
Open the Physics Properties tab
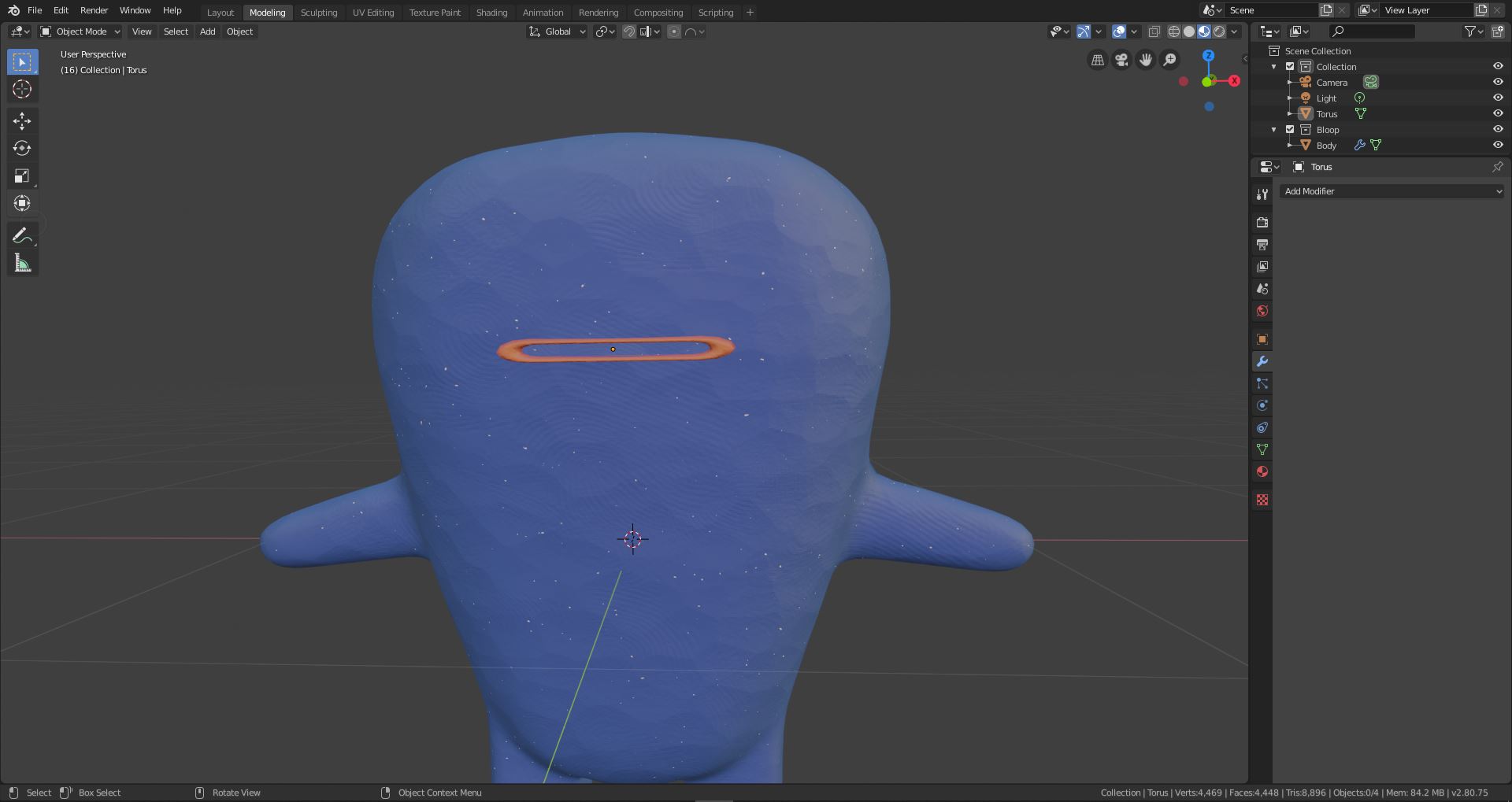point(1262,405)
